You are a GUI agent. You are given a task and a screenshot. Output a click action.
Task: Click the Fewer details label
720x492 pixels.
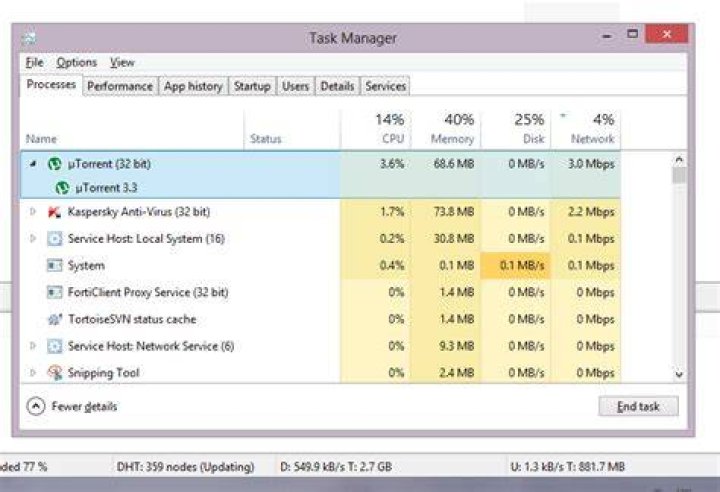pos(84,407)
